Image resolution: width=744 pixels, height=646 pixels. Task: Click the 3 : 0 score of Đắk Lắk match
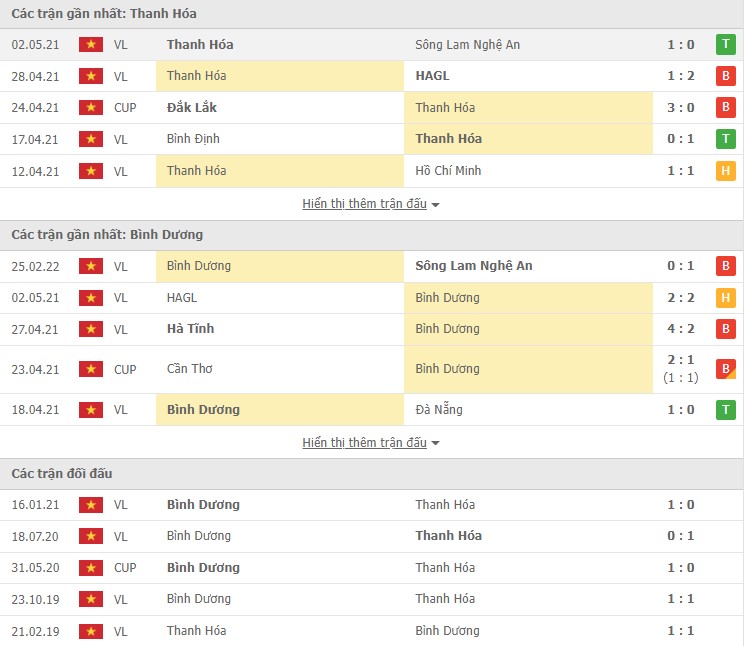click(x=681, y=108)
